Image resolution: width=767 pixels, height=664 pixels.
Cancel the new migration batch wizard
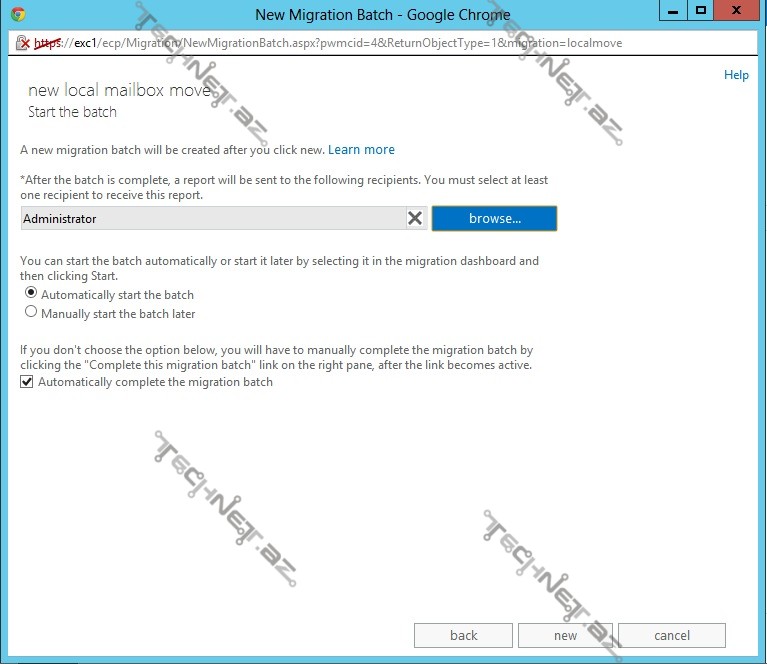coord(671,635)
